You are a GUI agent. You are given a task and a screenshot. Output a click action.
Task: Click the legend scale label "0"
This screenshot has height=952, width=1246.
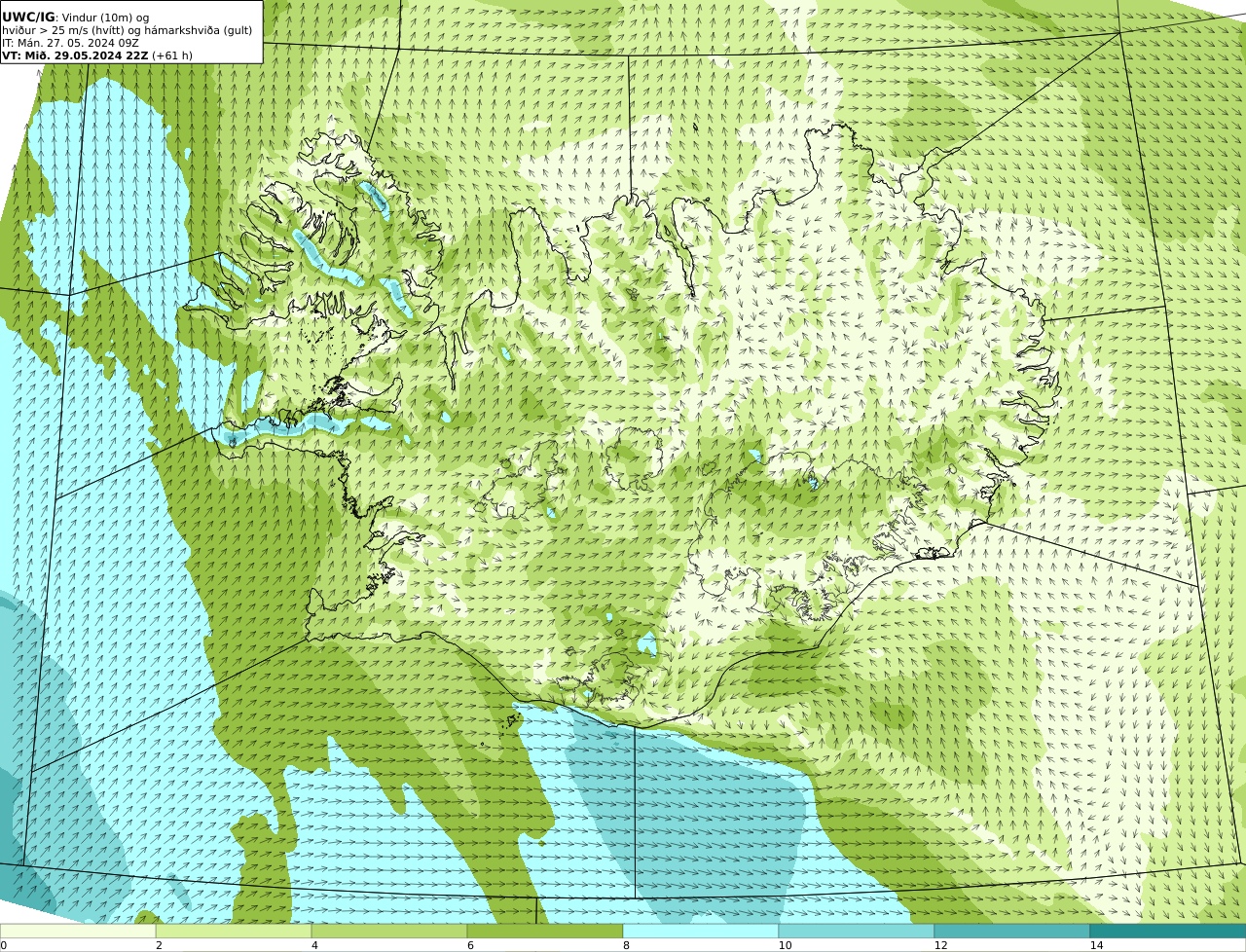click(3, 945)
